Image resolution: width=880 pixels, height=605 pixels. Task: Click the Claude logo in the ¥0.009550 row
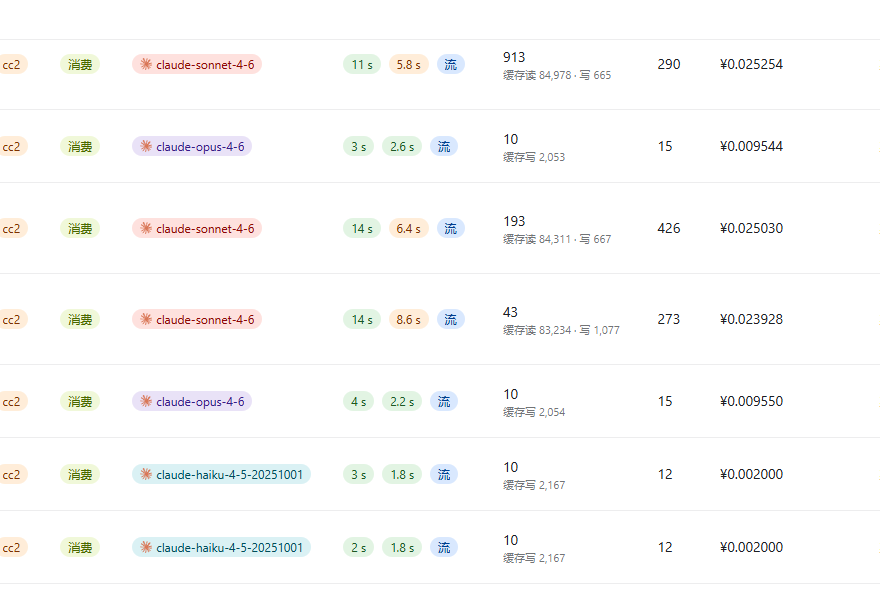point(146,401)
